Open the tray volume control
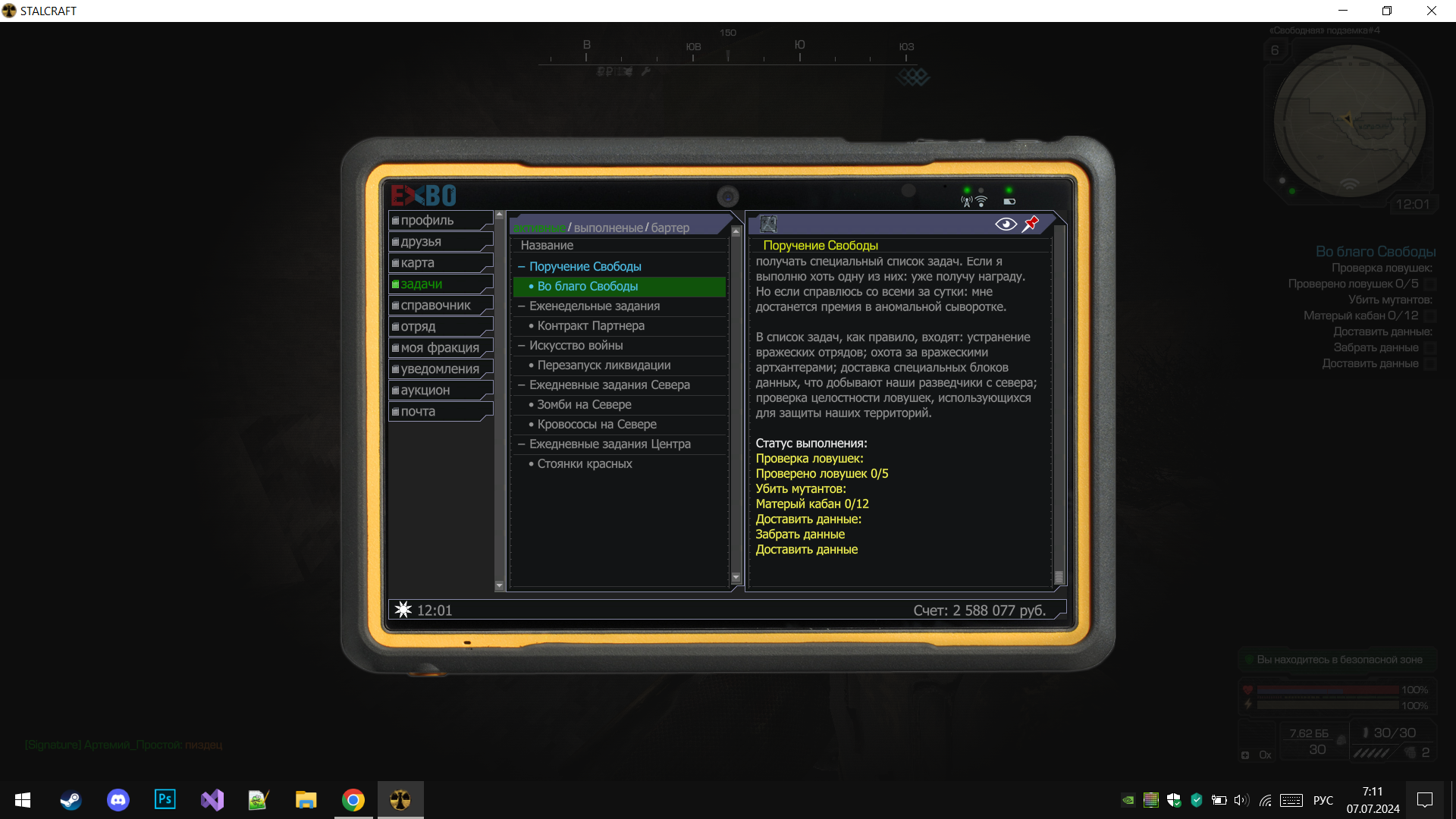Screen dimensions: 1456x819 pos(1241,800)
